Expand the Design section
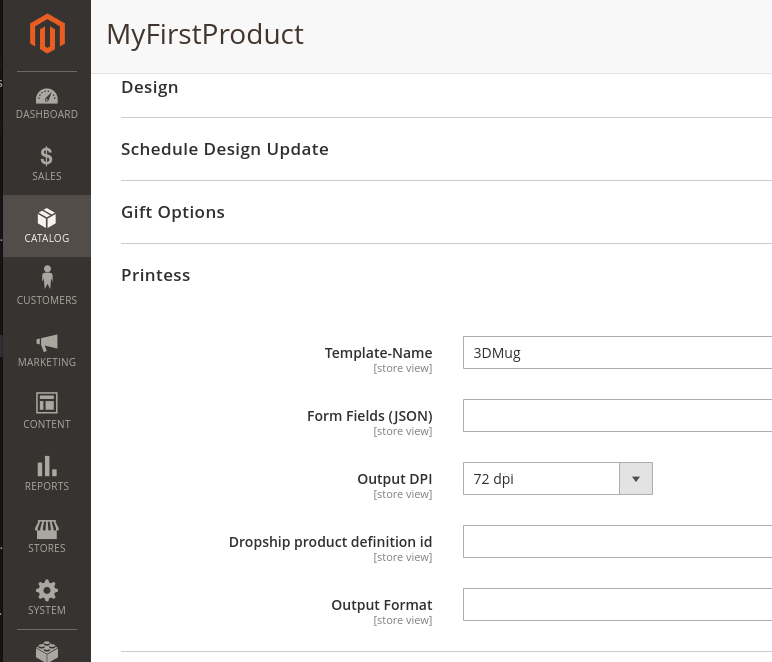The width and height of the screenshot is (772, 662). (150, 87)
